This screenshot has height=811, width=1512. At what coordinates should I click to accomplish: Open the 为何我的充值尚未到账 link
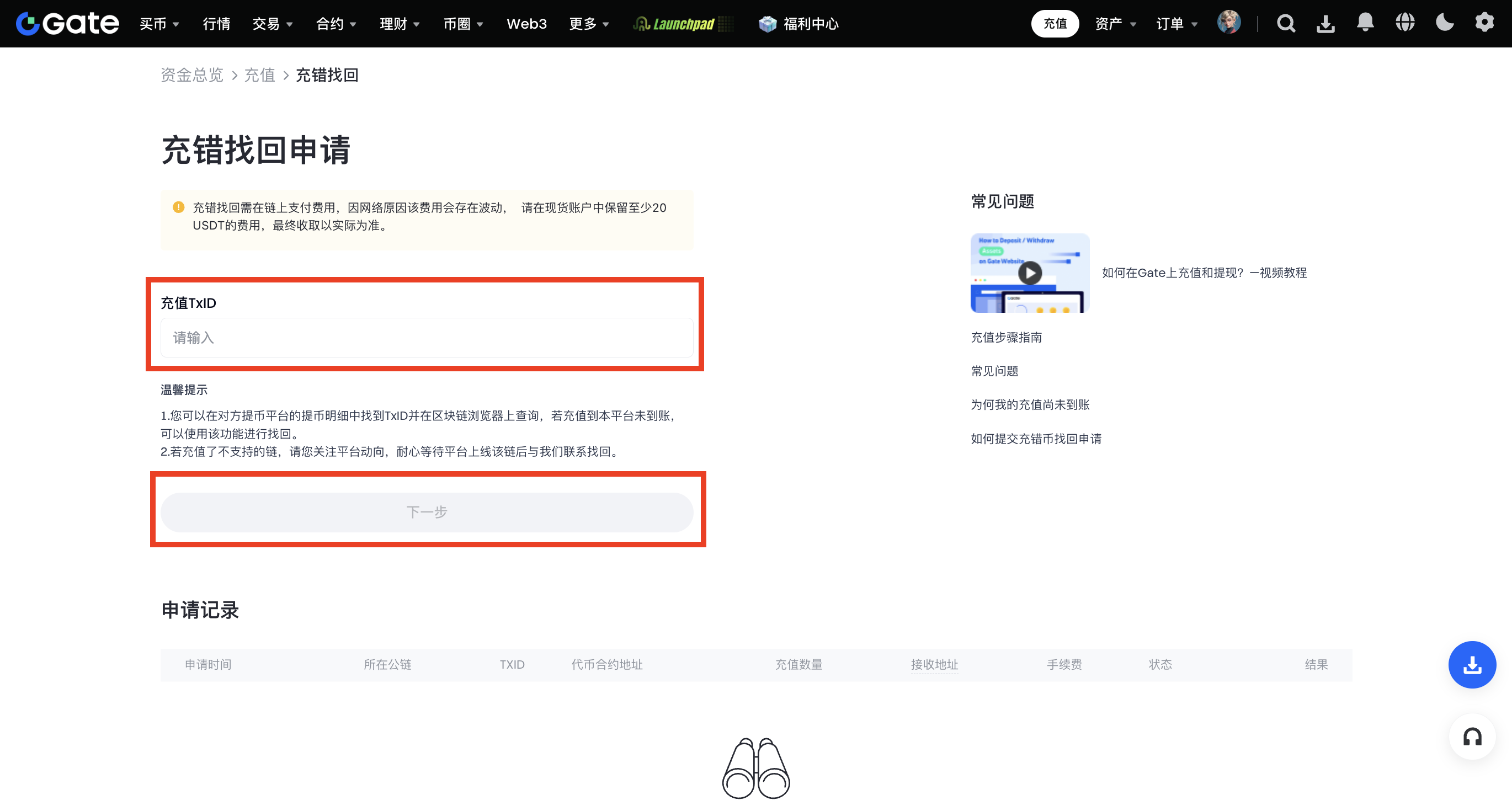coord(1030,404)
